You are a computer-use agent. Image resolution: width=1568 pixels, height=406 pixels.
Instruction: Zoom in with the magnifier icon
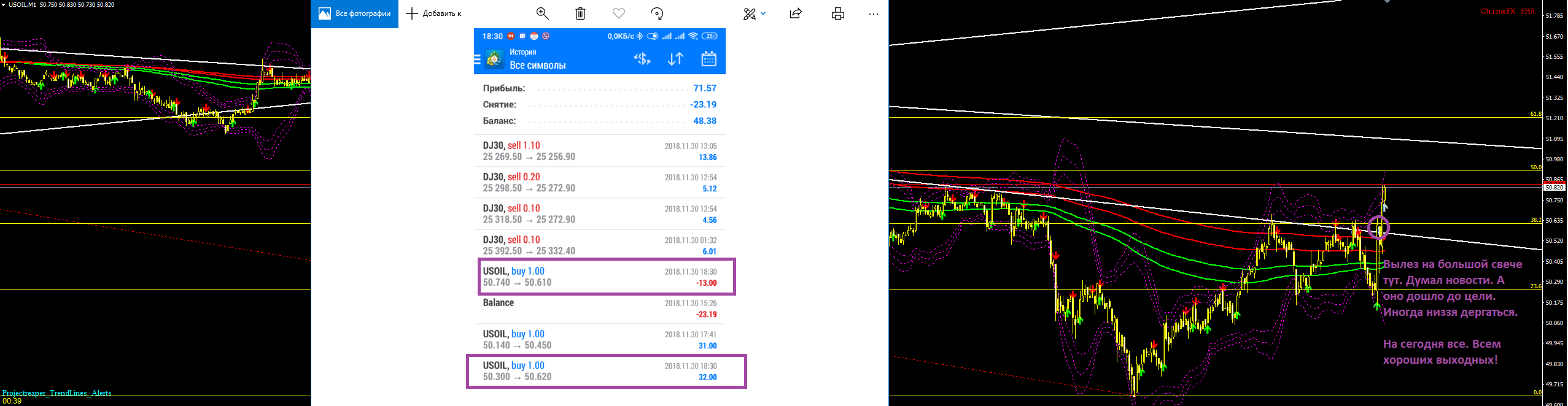(x=542, y=13)
